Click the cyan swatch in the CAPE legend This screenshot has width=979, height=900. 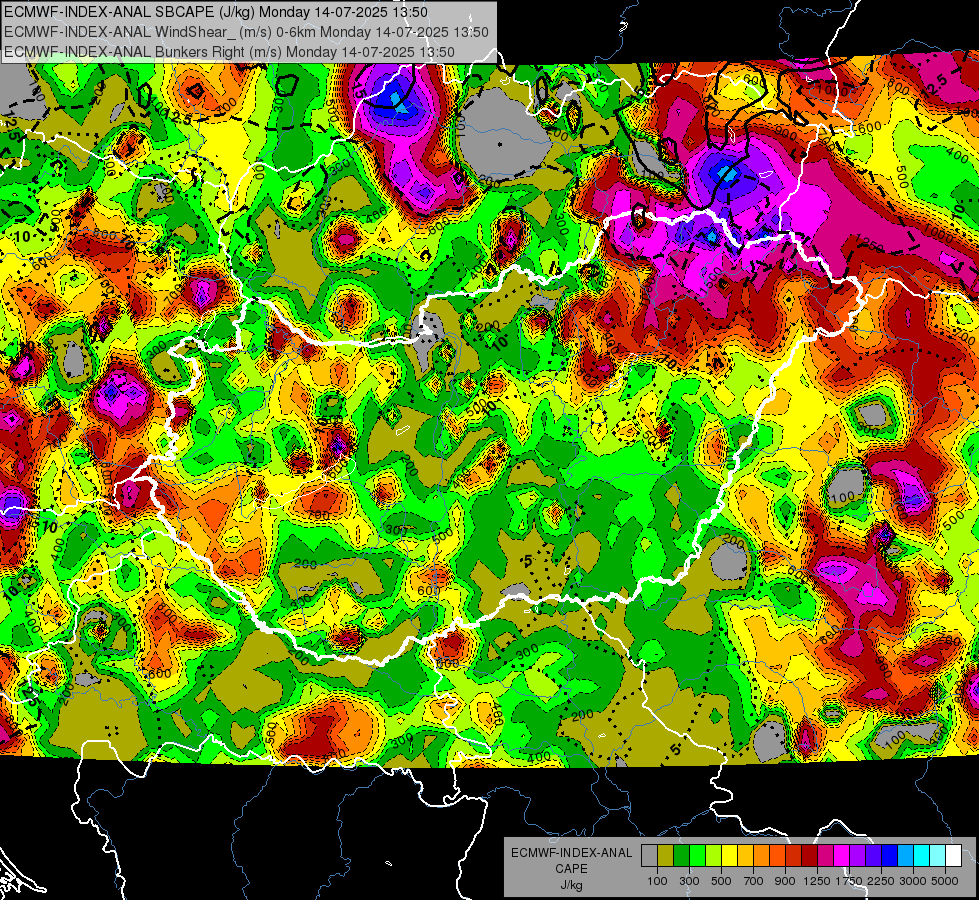click(x=922, y=855)
